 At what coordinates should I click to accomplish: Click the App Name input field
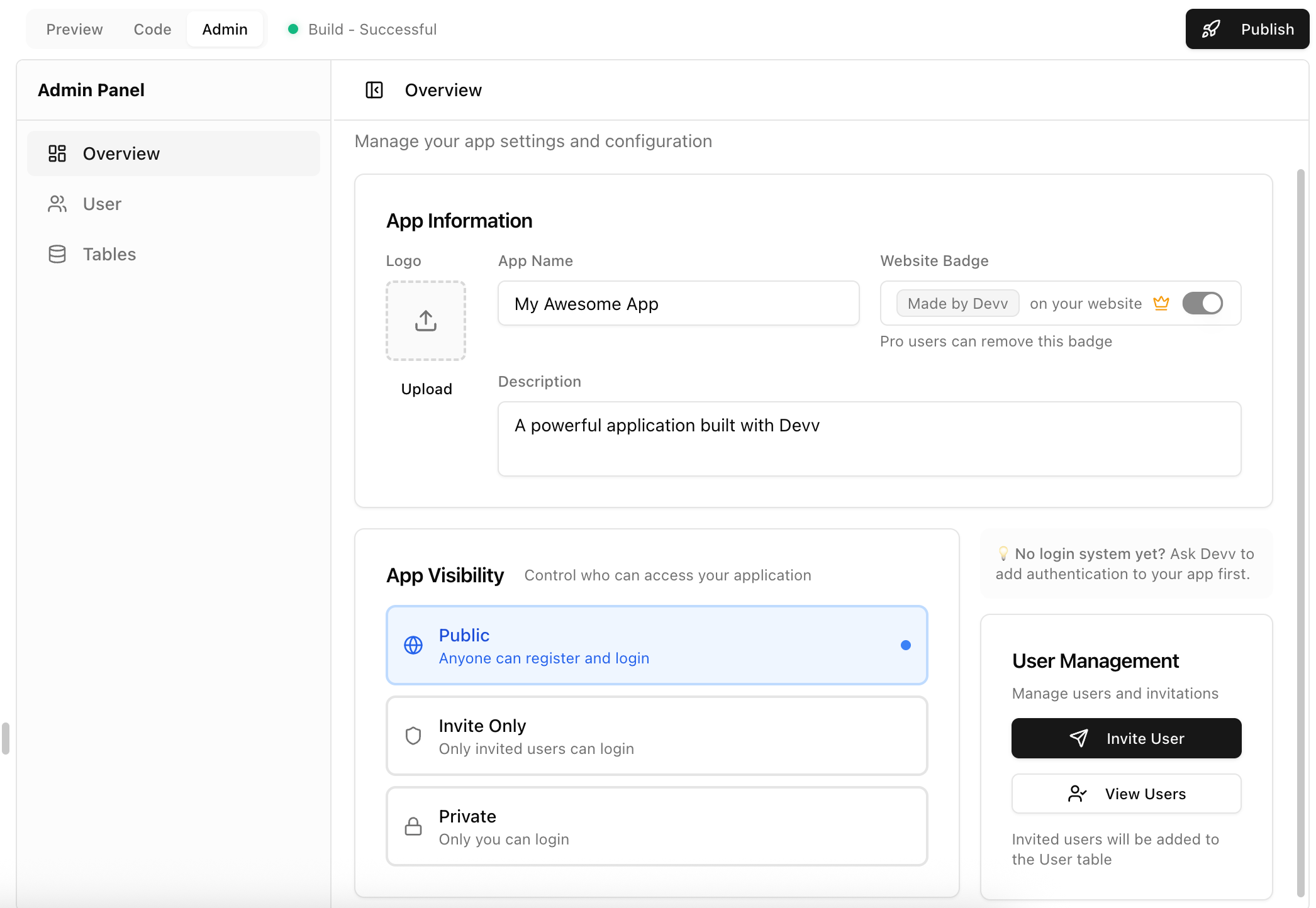click(678, 303)
